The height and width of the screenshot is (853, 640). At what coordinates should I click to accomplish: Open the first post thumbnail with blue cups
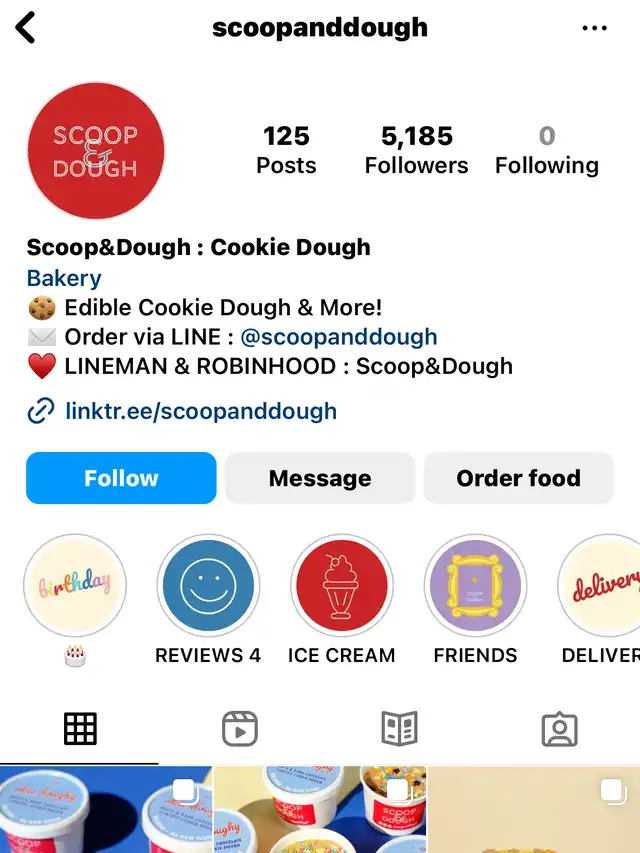point(106,809)
